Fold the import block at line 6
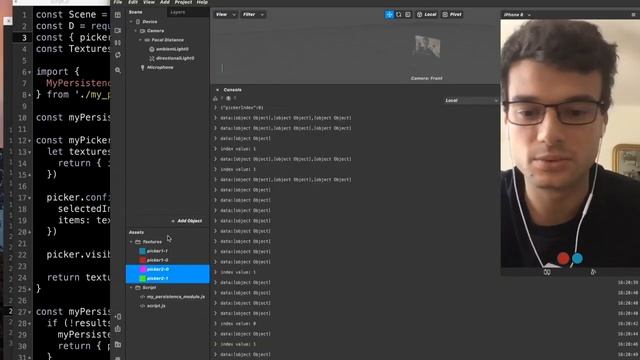This screenshot has width=640, height=360. [30, 72]
